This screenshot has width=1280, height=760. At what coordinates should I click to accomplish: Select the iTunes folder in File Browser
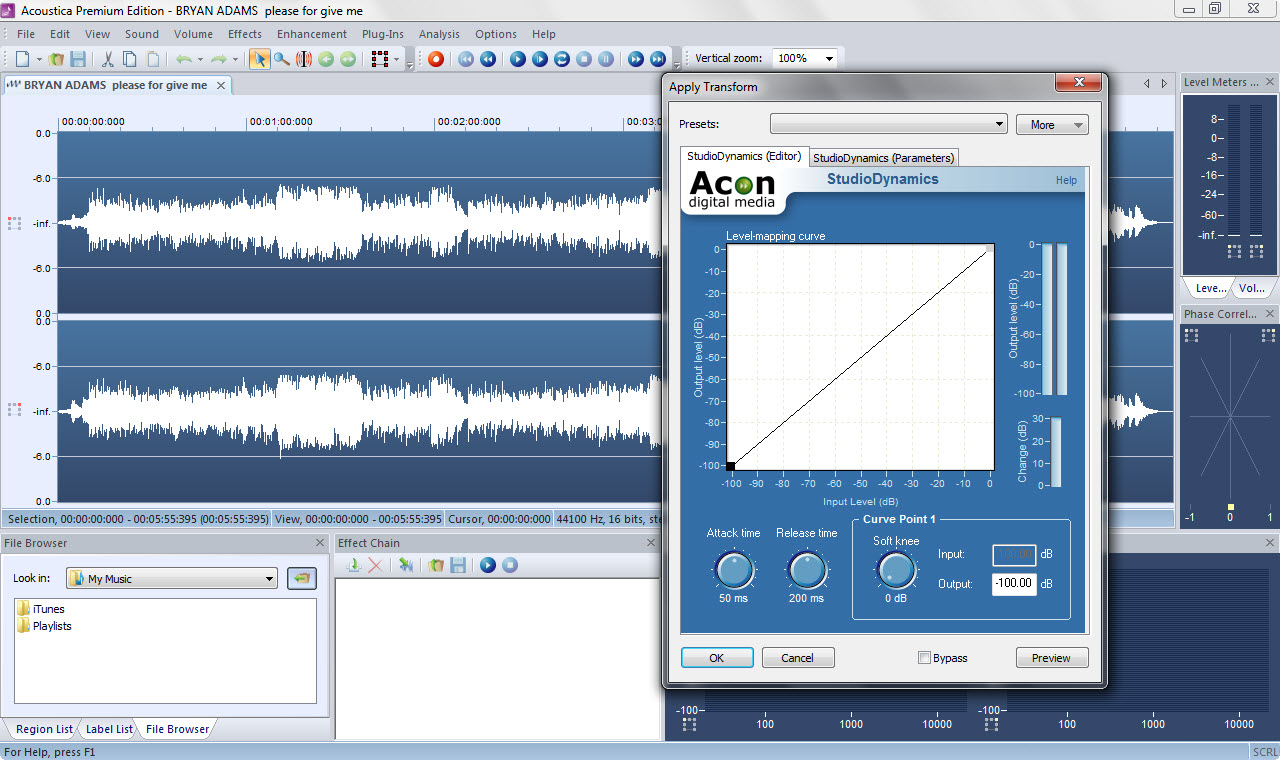pos(41,608)
